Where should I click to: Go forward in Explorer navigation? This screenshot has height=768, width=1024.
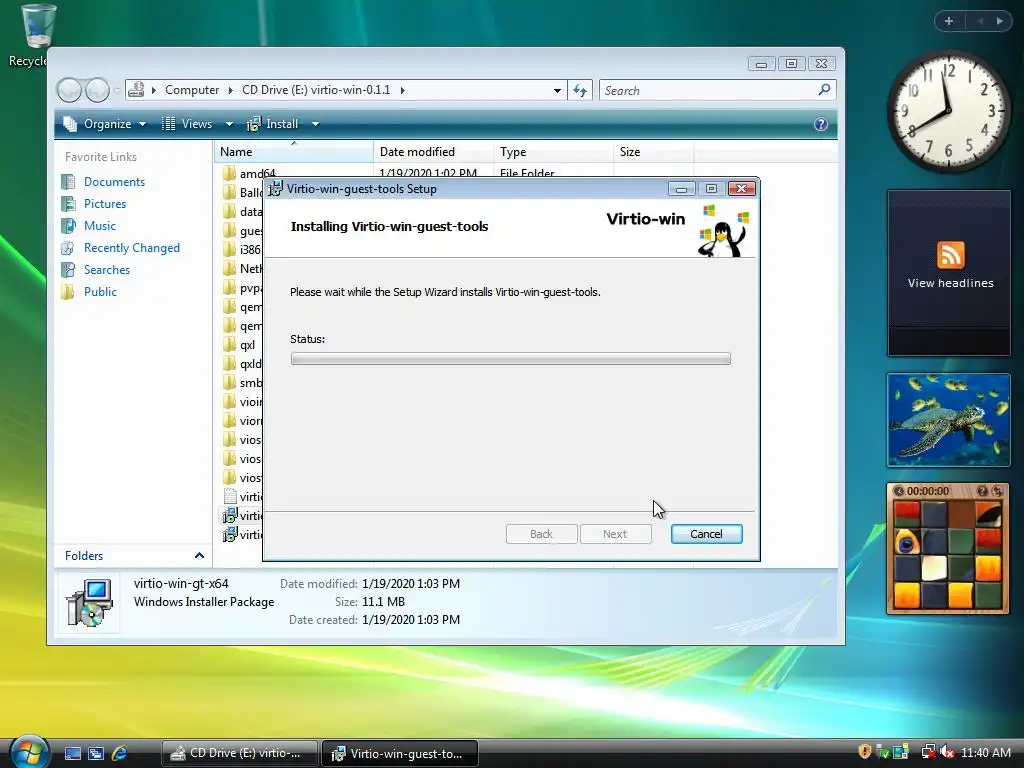[x=97, y=90]
